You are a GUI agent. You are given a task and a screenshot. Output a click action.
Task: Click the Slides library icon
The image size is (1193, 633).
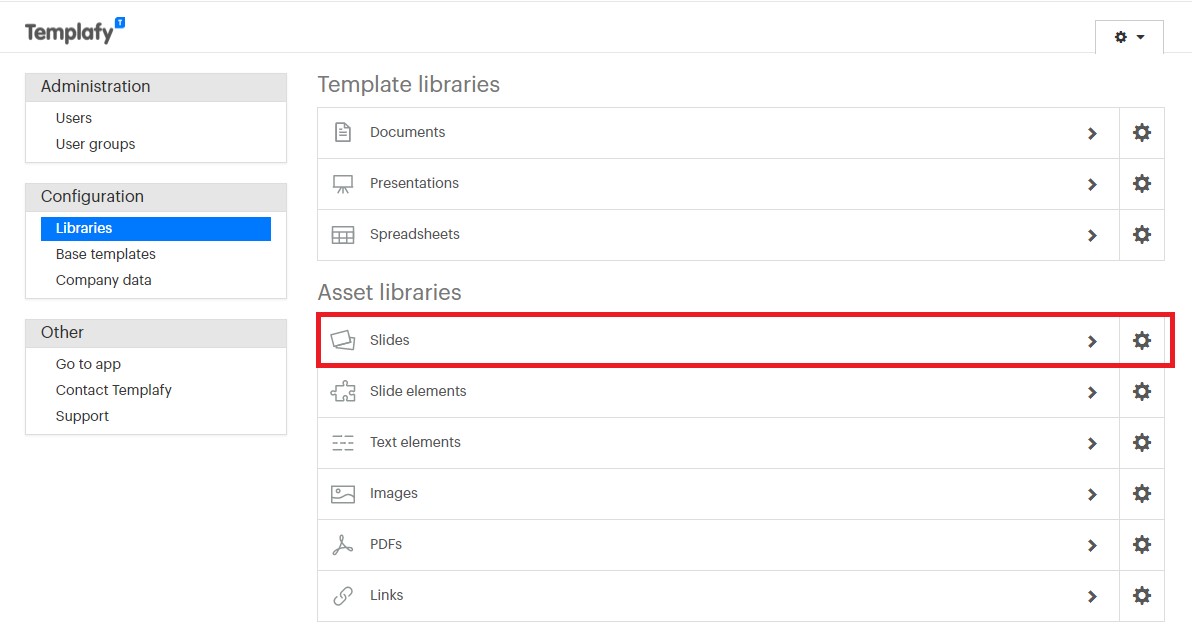pyautogui.click(x=342, y=340)
